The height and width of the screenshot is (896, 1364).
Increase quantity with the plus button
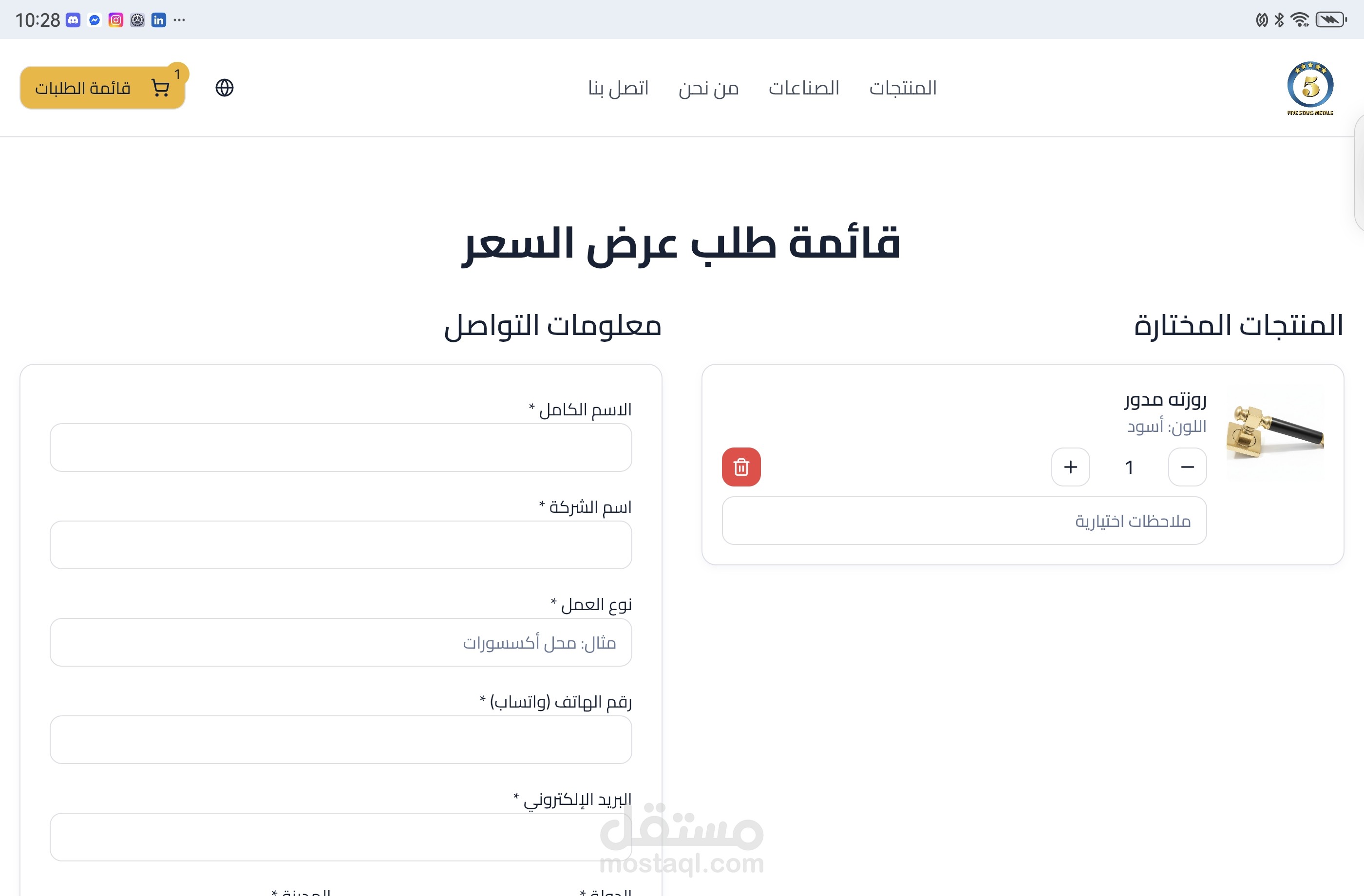point(1070,467)
